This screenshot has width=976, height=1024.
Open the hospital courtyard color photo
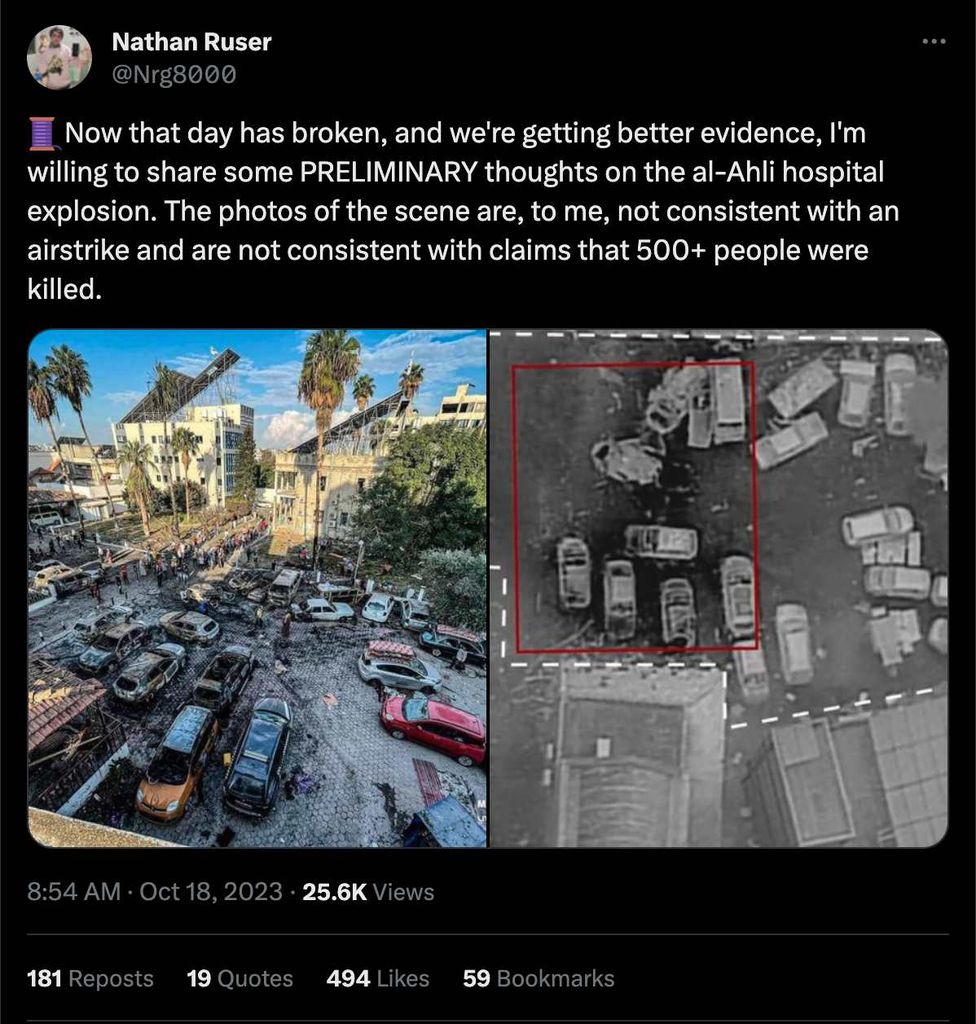[x=257, y=588]
